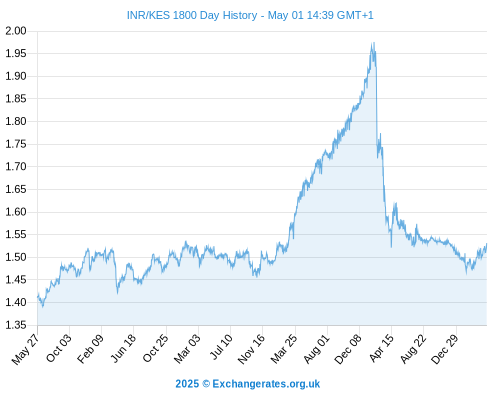Click the Oct 03 x-axis date label
Screen dimensions: 495x400
tap(58, 348)
